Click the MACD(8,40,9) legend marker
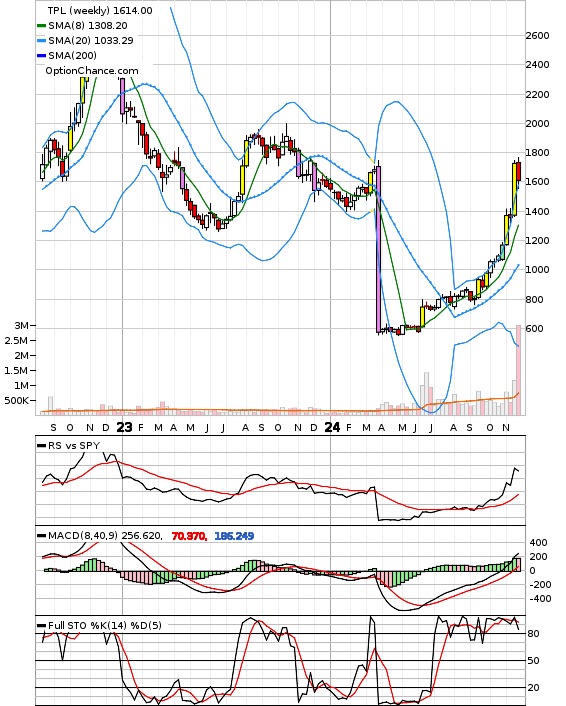Image resolution: width=566 pixels, height=706 pixels. (41, 536)
